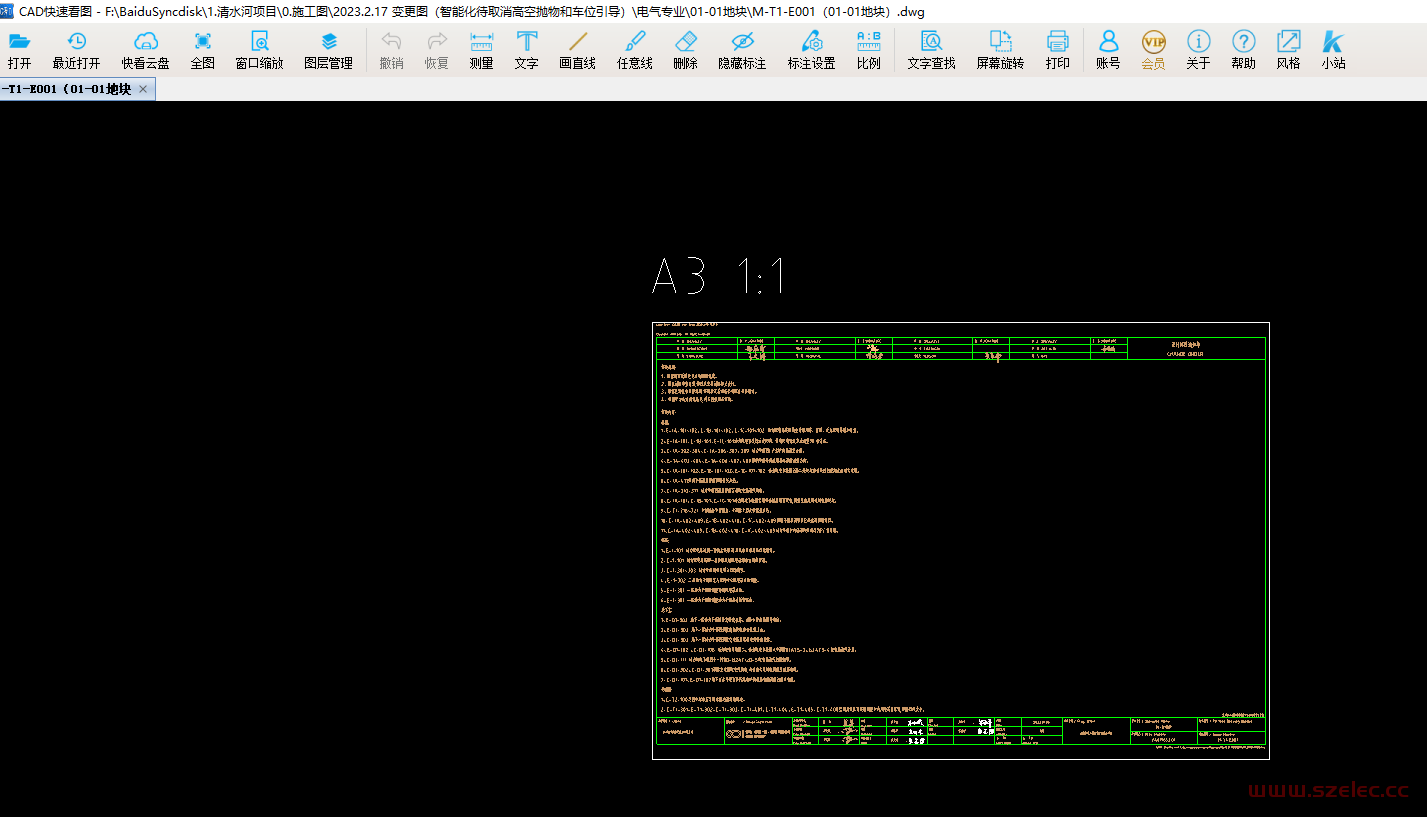Open a drawing with 打开

click(19, 50)
